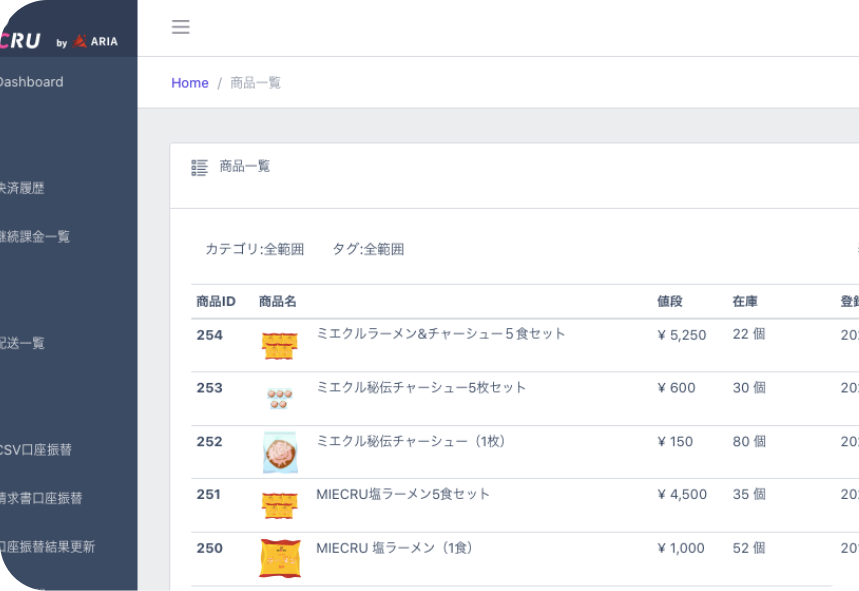Open 配送一覧 in the sidebar
Viewport: 859px width, 591px height.
[22, 343]
